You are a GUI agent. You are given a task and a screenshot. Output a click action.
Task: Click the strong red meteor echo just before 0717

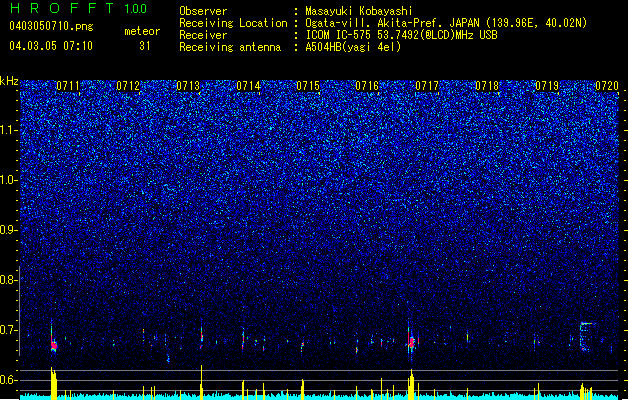(x=411, y=342)
